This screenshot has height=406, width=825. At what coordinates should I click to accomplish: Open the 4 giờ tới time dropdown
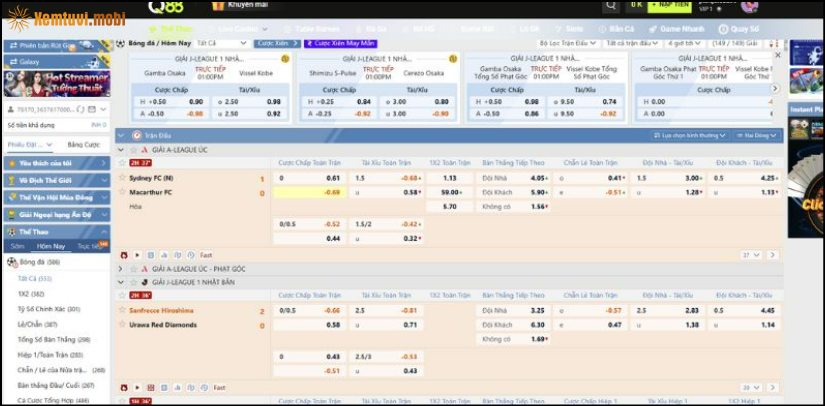tap(686, 43)
